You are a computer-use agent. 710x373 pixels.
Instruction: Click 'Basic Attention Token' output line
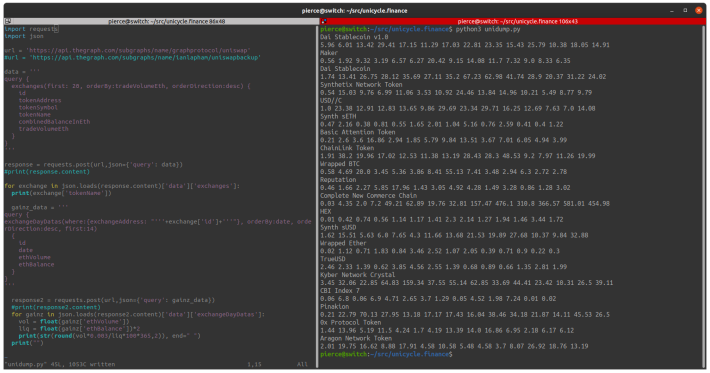pyautogui.click(x=358, y=132)
